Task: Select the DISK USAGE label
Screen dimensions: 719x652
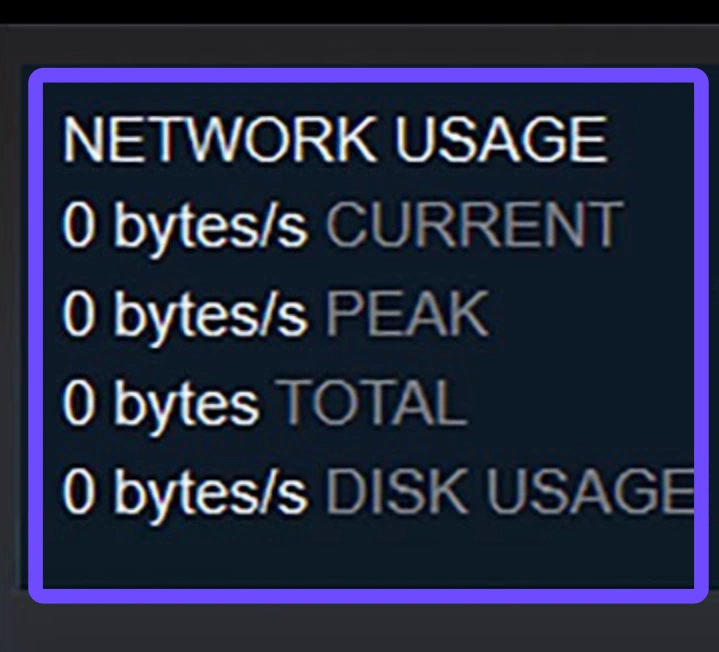Action: coord(510,491)
